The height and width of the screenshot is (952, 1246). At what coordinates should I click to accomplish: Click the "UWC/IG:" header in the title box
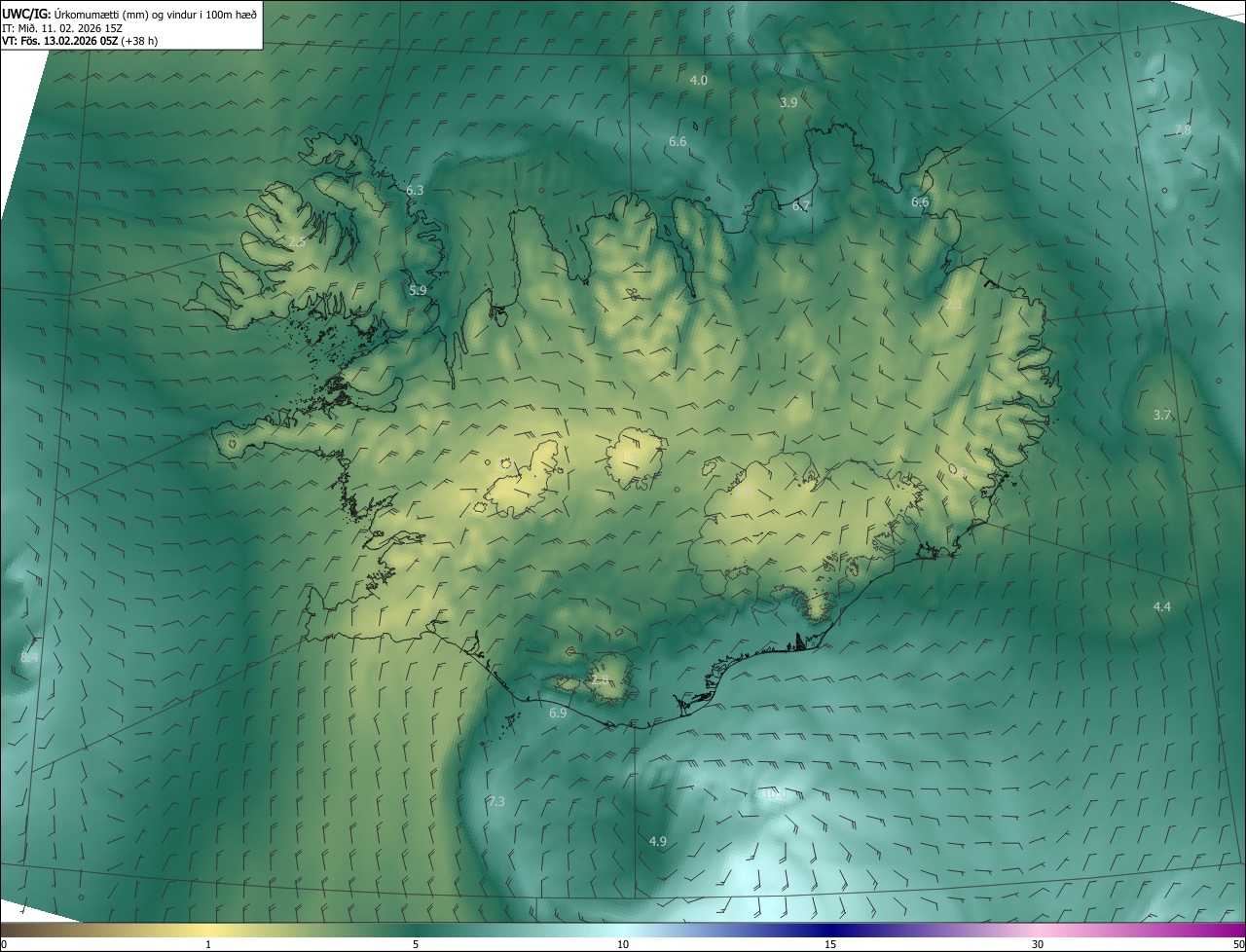[25, 15]
